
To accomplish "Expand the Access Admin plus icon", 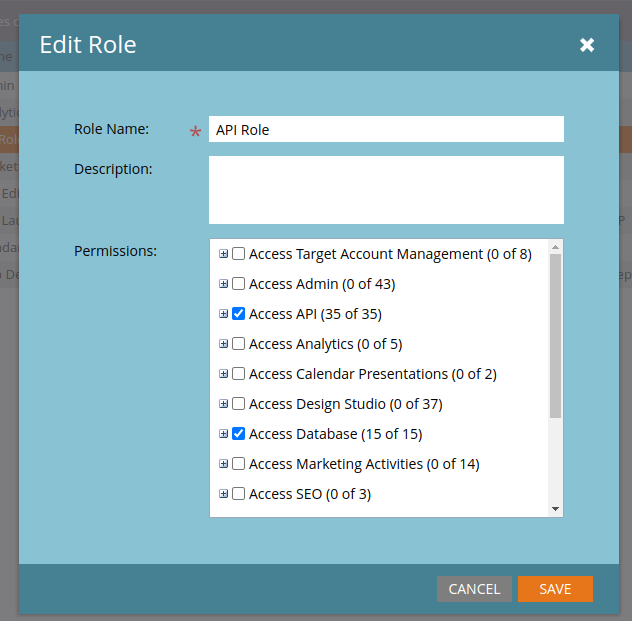I will click(224, 284).
